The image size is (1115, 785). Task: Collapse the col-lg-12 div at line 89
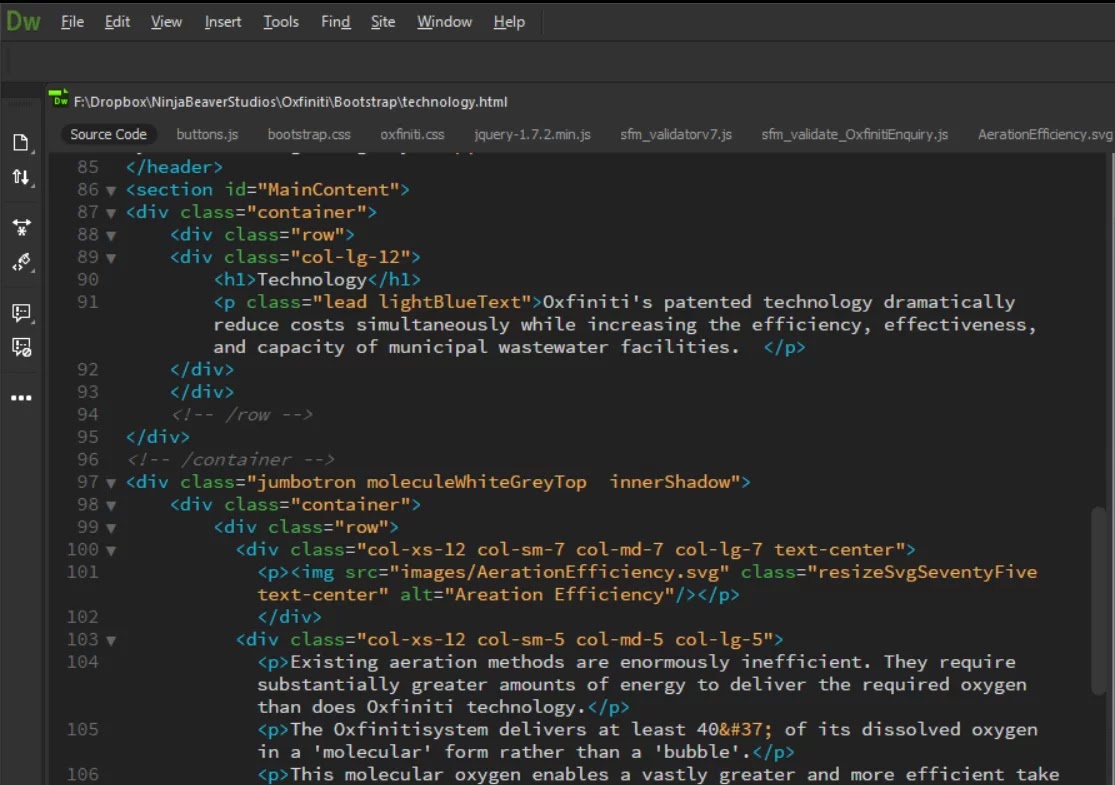111,258
